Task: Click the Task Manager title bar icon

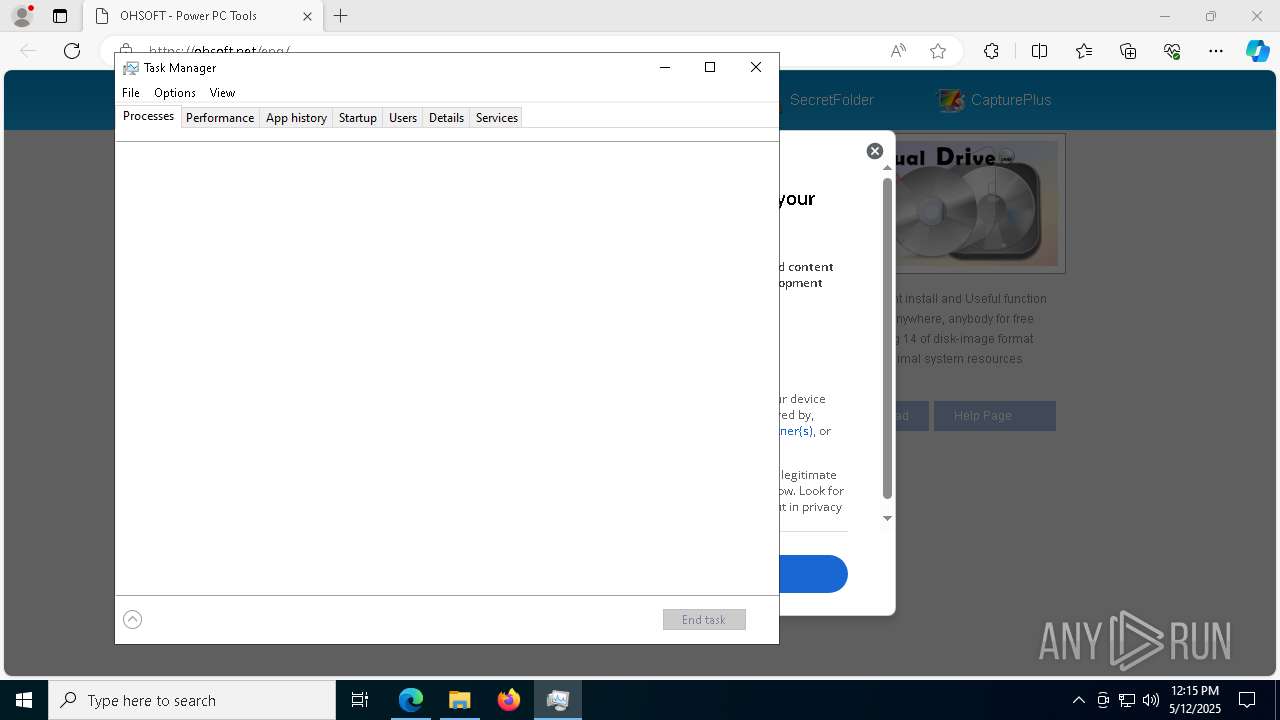Action: (130, 68)
